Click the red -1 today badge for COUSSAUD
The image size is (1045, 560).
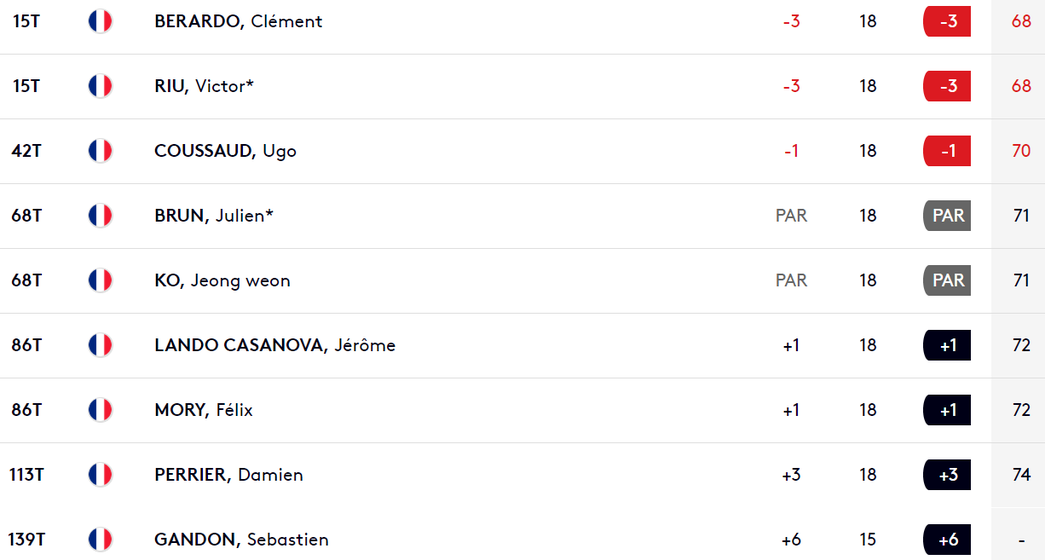coord(947,151)
